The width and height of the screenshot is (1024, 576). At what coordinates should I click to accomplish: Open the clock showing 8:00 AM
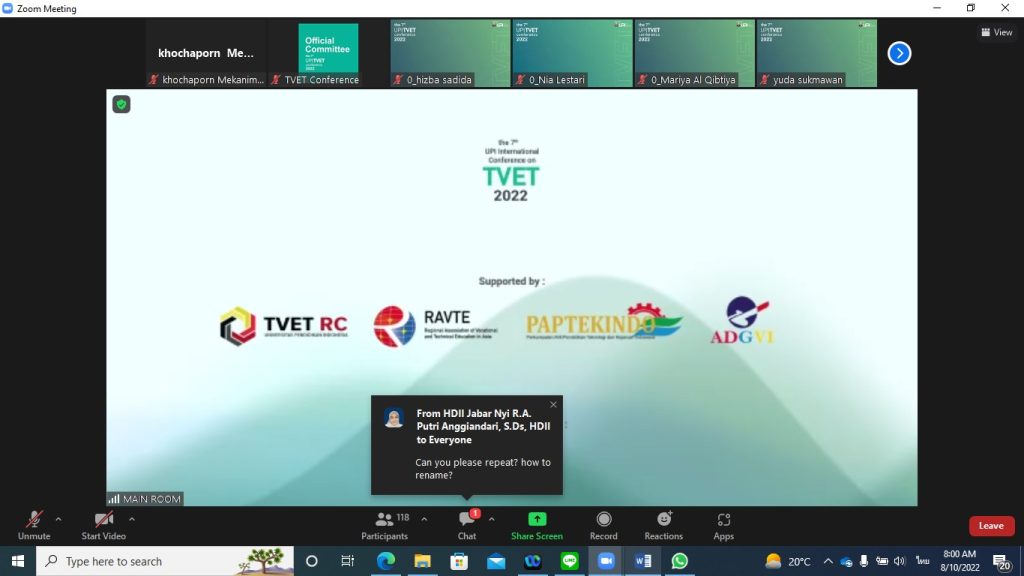tap(960, 561)
